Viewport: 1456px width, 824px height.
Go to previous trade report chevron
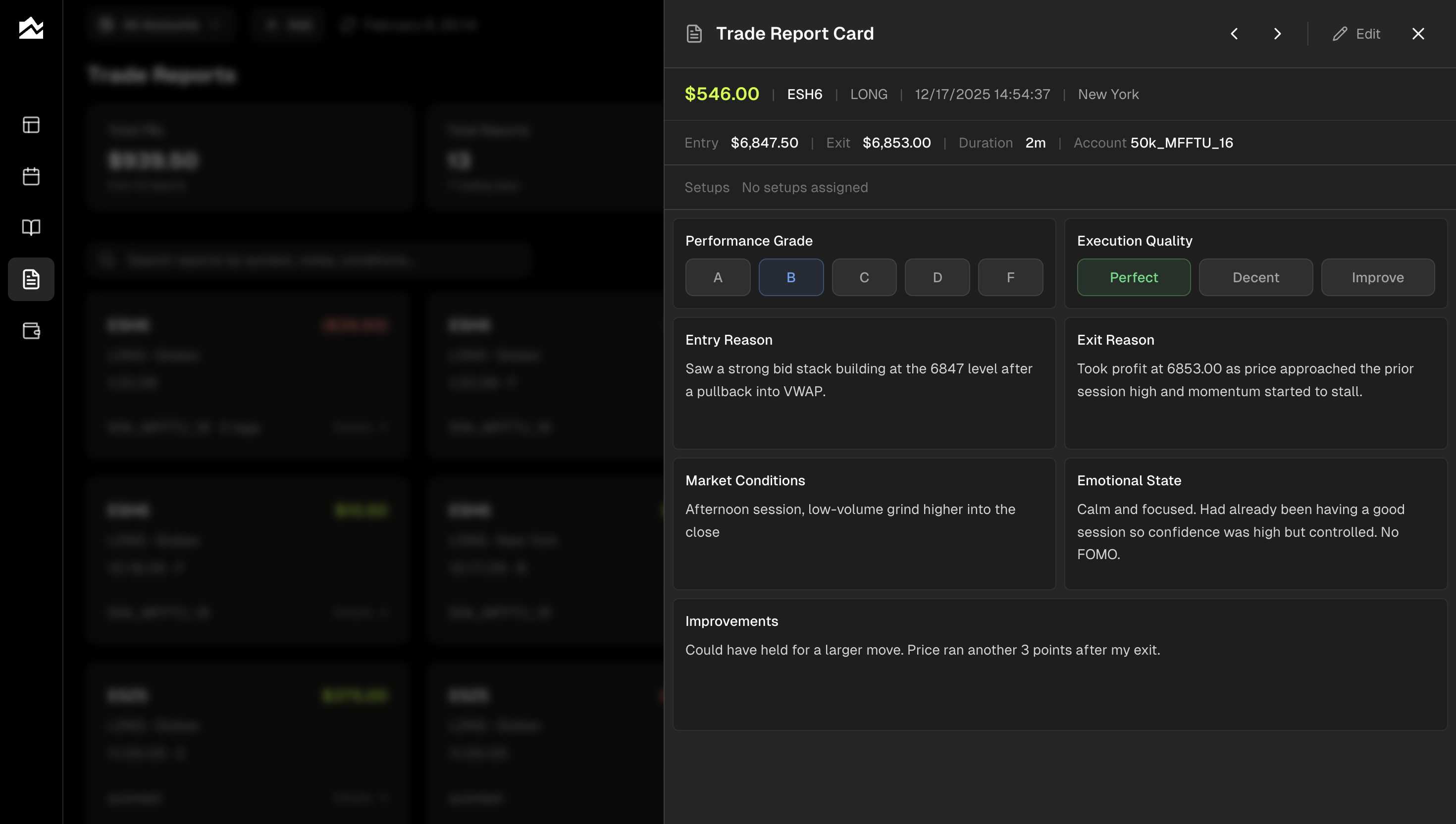click(1234, 34)
